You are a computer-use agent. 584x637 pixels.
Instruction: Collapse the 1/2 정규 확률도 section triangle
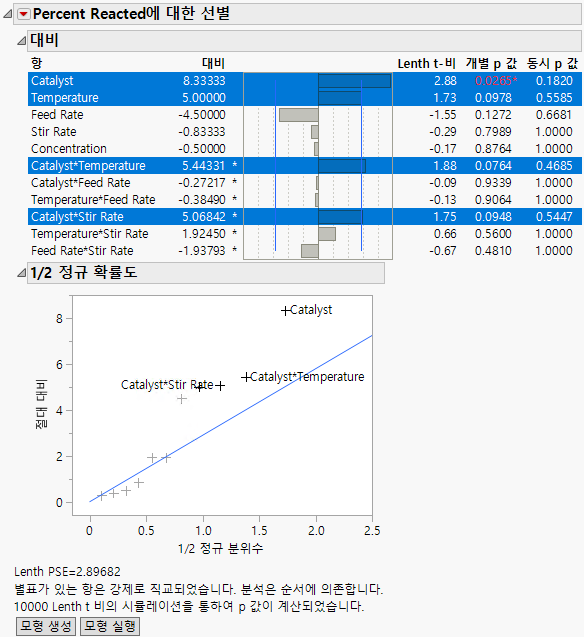point(22,273)
